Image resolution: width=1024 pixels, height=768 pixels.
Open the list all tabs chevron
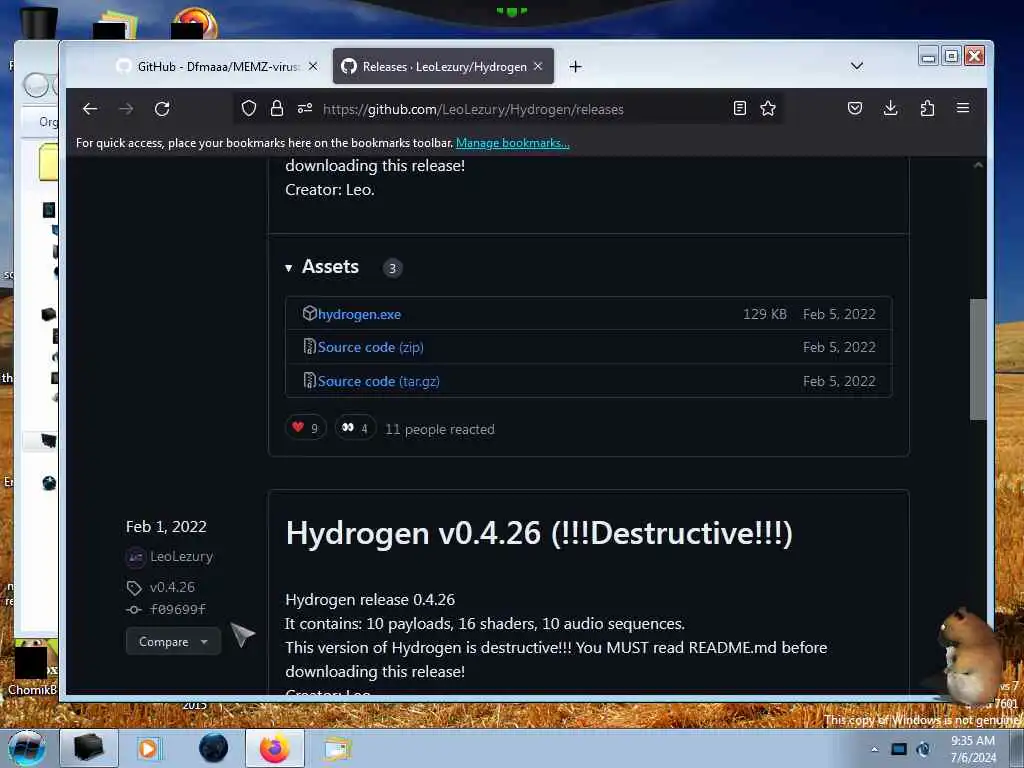tap(857, 66)
